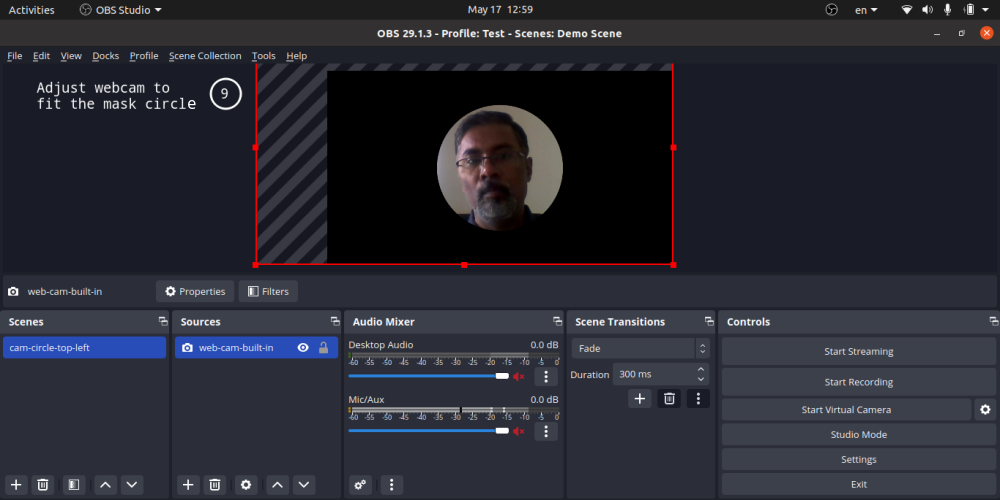Open Audio Mixer dock menu at bottom
The height and width of the screenshot is (500, 1000).
click(392, 485)
